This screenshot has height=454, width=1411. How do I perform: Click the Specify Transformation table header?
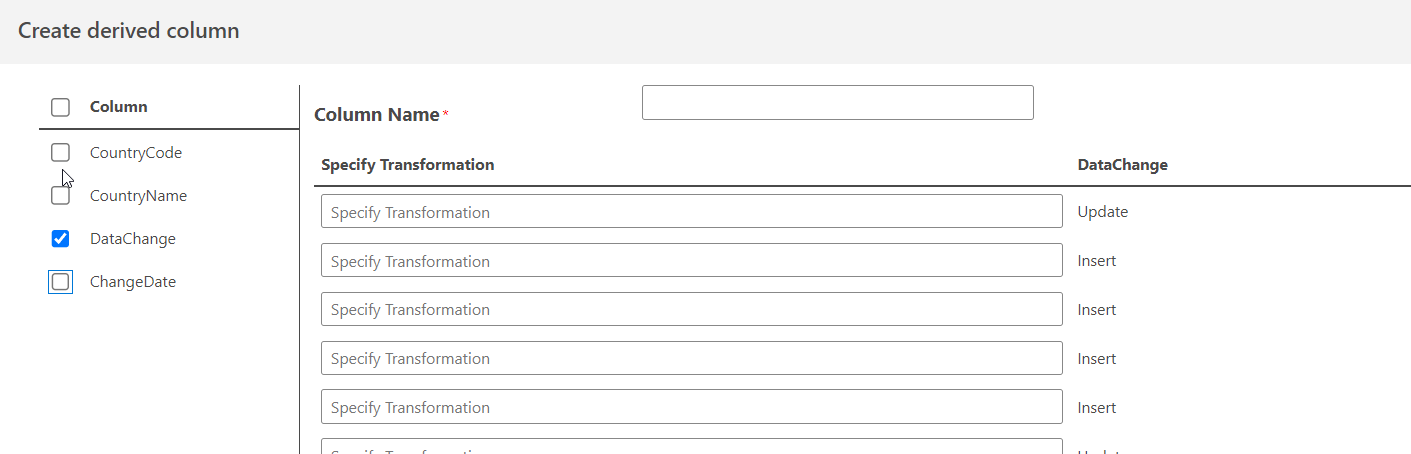408,165
